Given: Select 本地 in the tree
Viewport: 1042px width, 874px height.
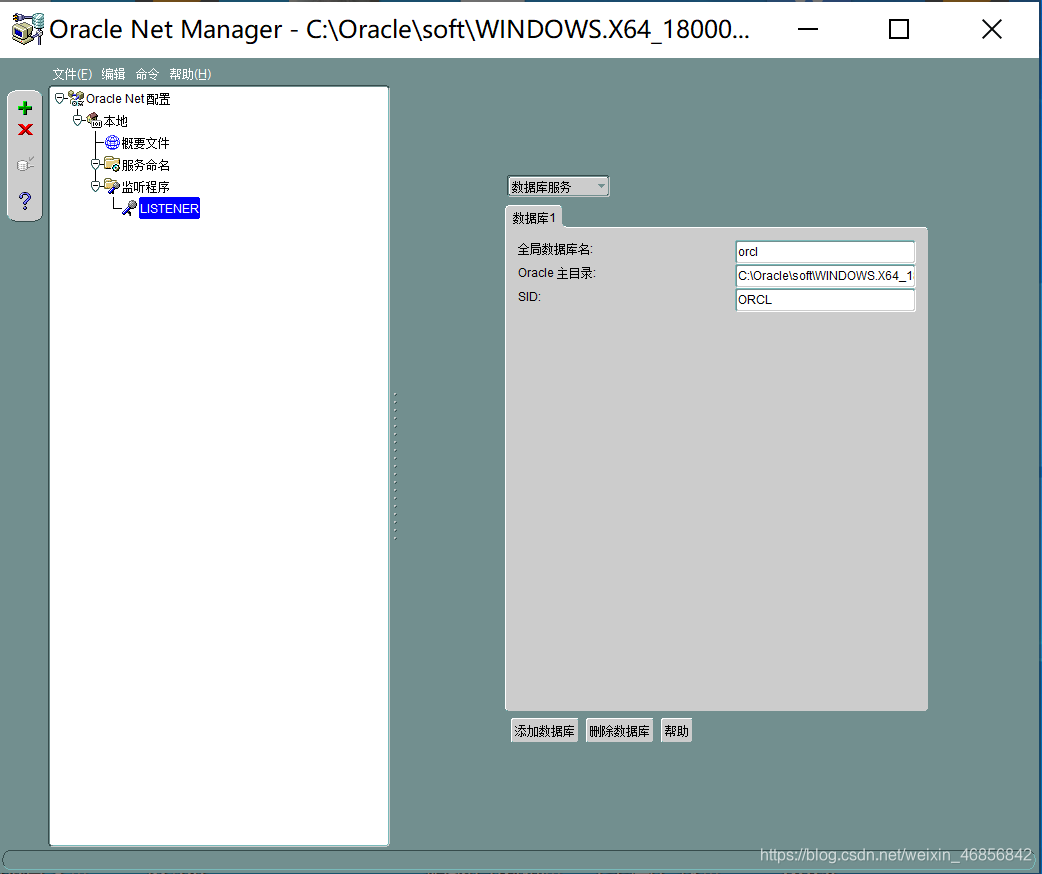Looking at the screenshot, I should (116, 121).
